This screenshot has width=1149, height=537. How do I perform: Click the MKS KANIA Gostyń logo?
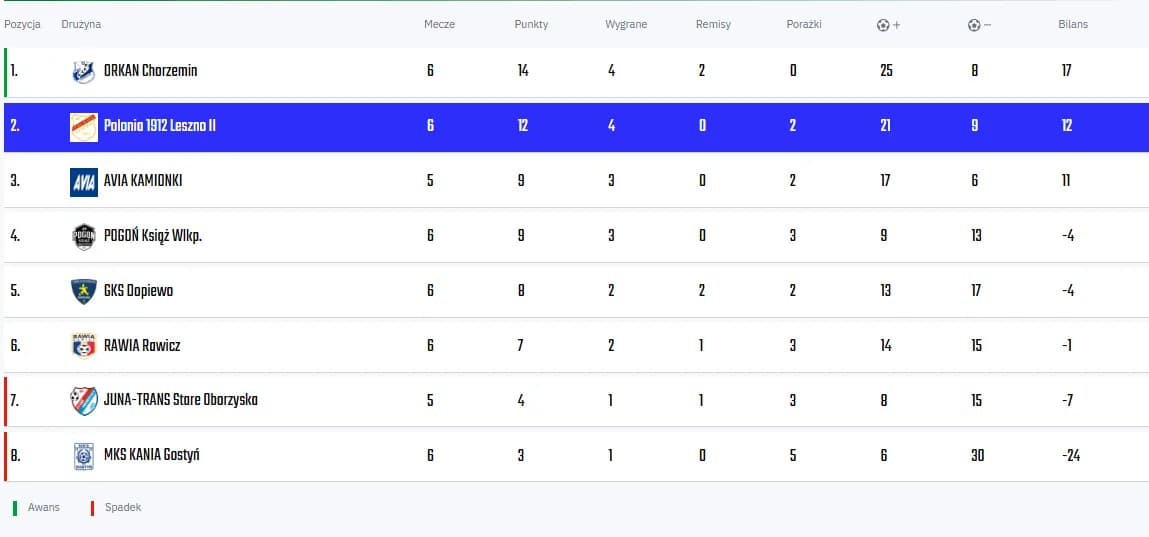[x=84, y=456]
